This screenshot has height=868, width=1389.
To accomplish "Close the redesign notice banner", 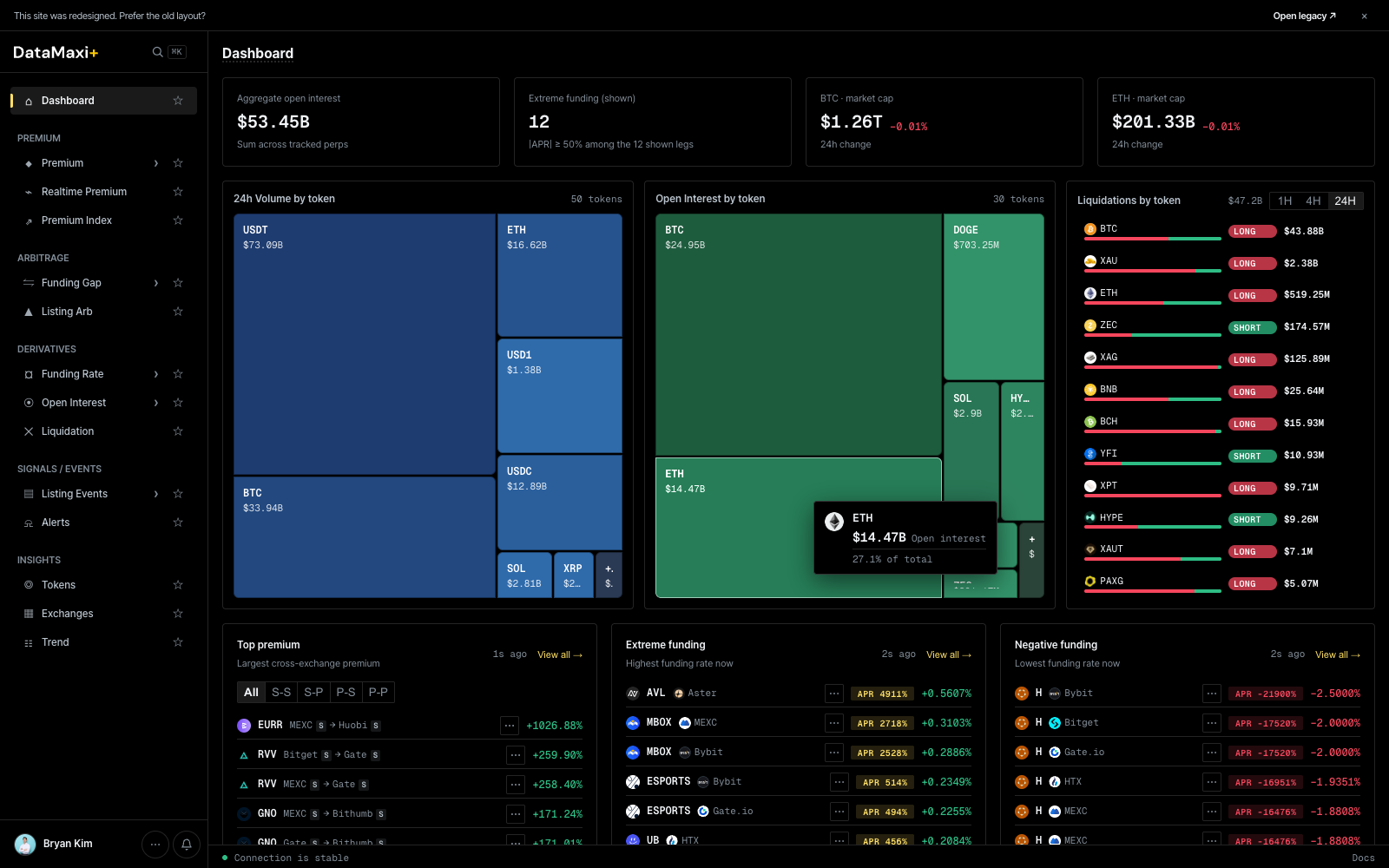I will [x=1364, y=16].
